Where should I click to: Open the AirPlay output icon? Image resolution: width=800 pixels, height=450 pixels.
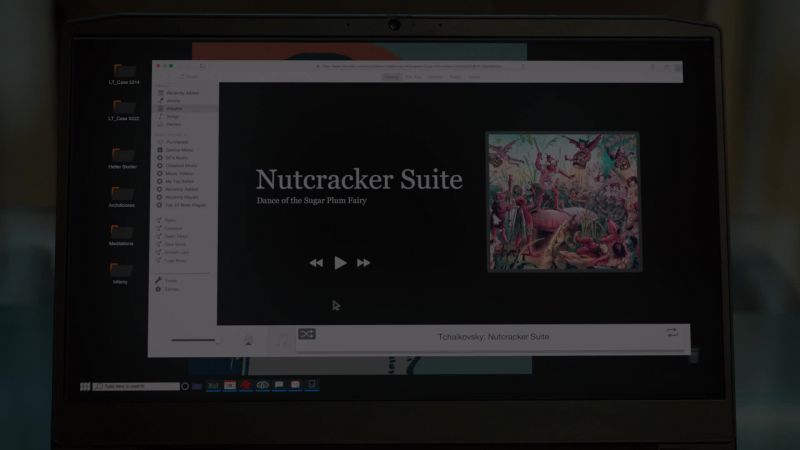[248, 341]
